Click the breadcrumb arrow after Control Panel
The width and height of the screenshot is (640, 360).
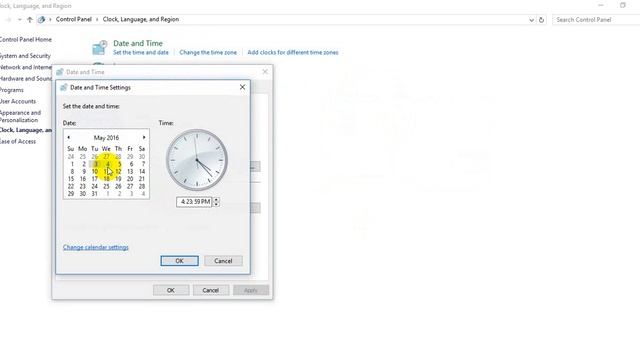pyautogui.click(x=97, y=19)
